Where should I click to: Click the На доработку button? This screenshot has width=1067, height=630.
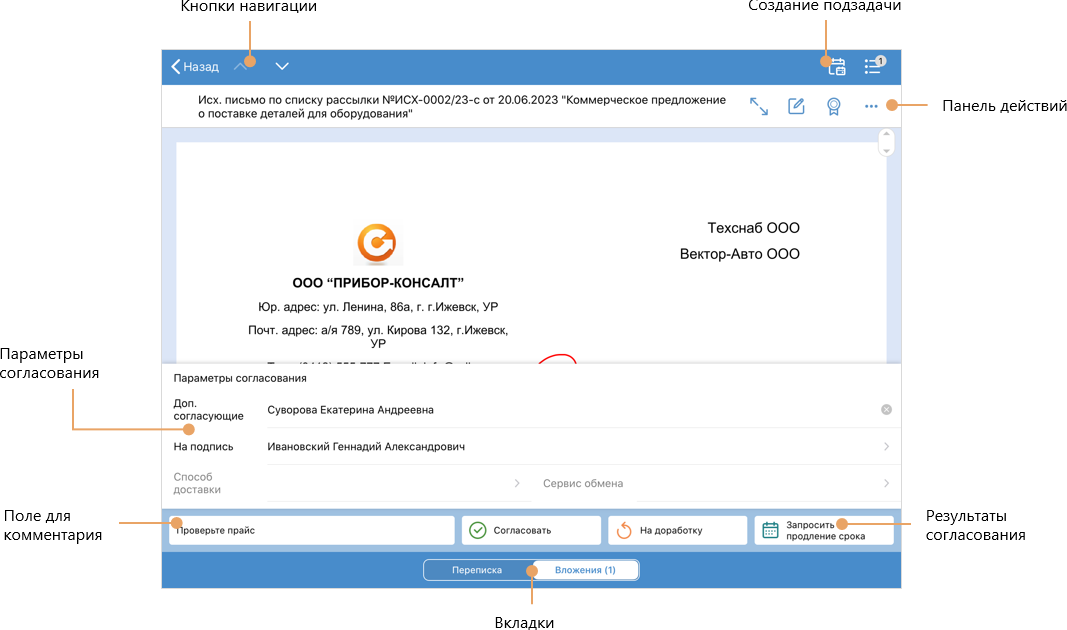[x=678, y=530]
